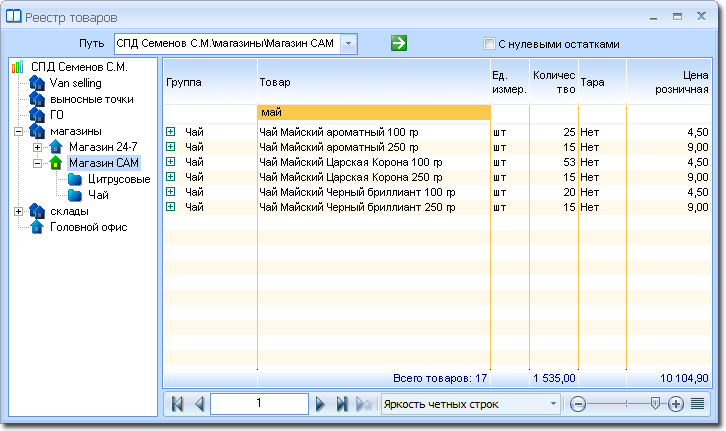Expand row Чай Майский ароматный 100 гр
This screenshot has height=431, width=726.
(x=170, y=132)
